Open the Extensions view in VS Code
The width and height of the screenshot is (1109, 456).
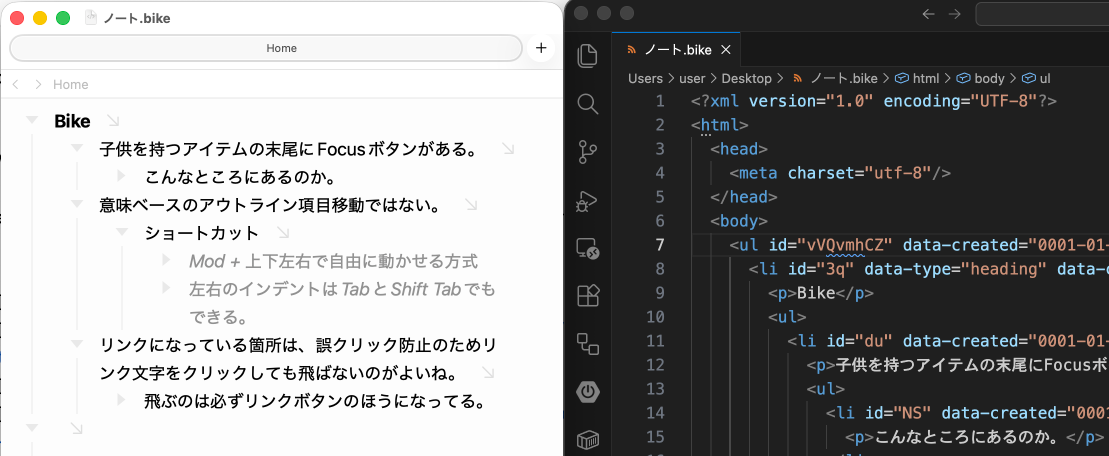[x=588, y=296]
